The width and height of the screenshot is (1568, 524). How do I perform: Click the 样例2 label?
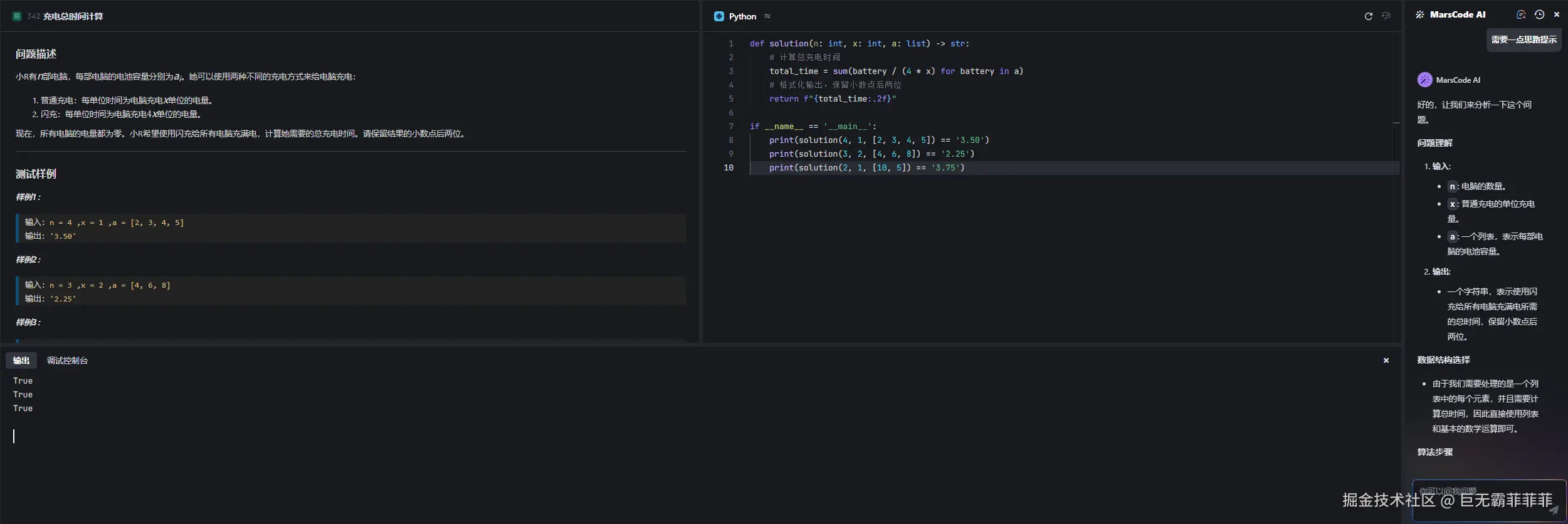[28, 259]
